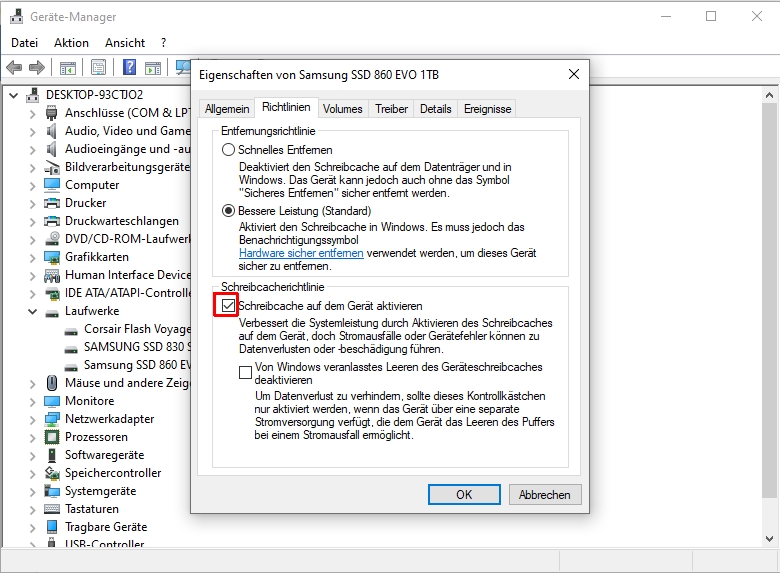Click the device tree scrollbar down arrow
This screenshot has width=780, height=573.
(769, 538)
